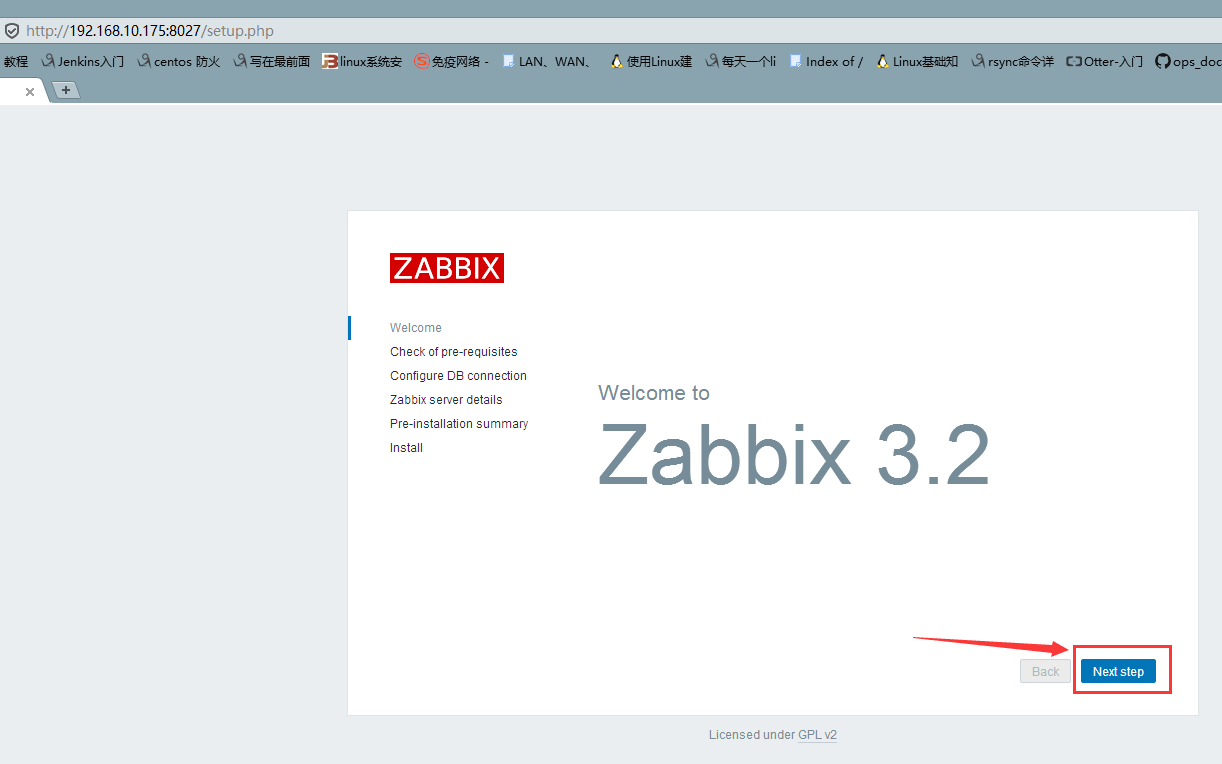The width and height of the screenshot is (1222, 764).
Task: Click the disabled Back button
Action: point(1045,671)
